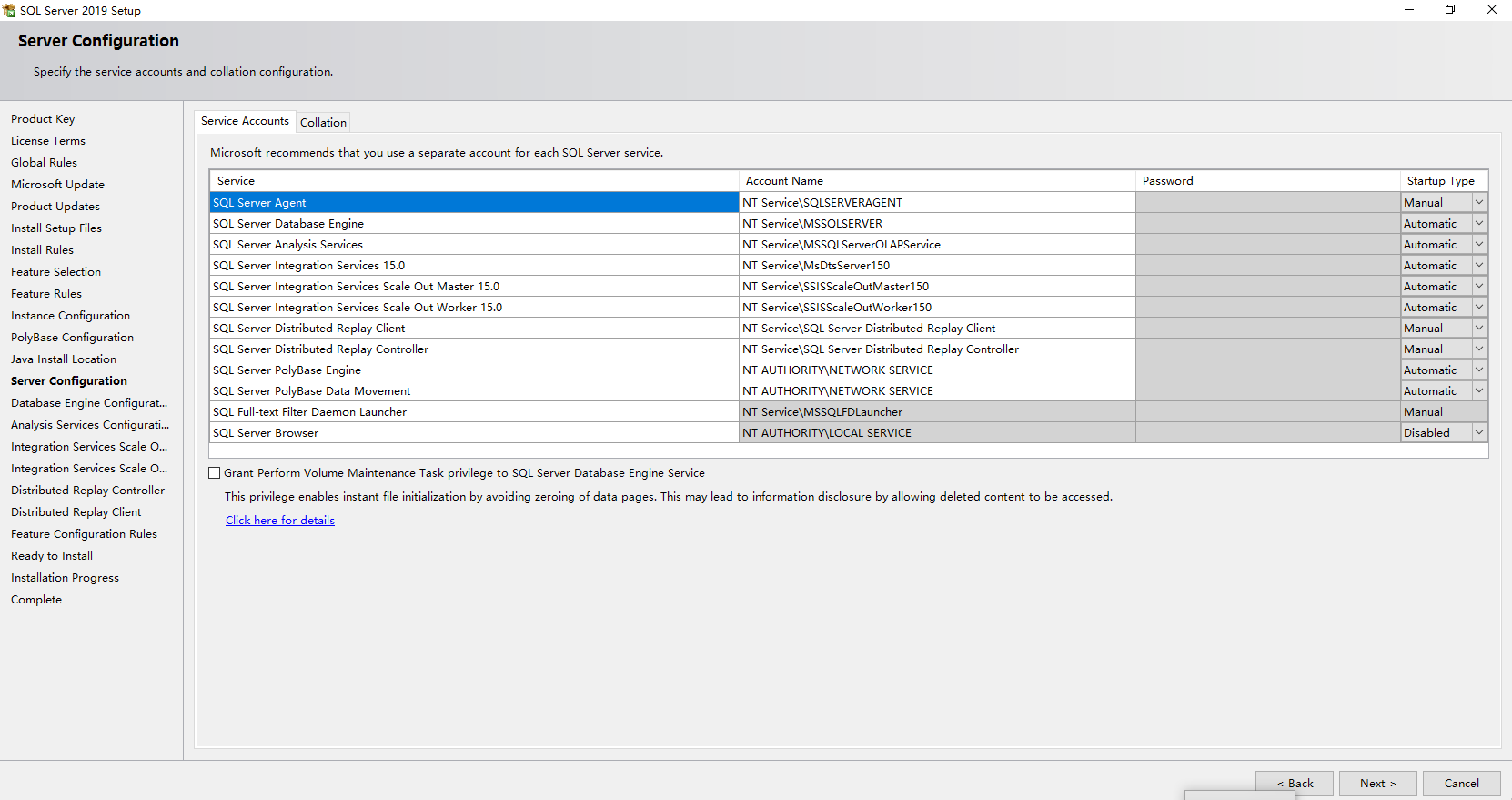Open Startup Type dropdown for Scale Out Master 15.0
This screenshot has width=1512, height=800.
pyautogui.click(x=1479, y=286)
